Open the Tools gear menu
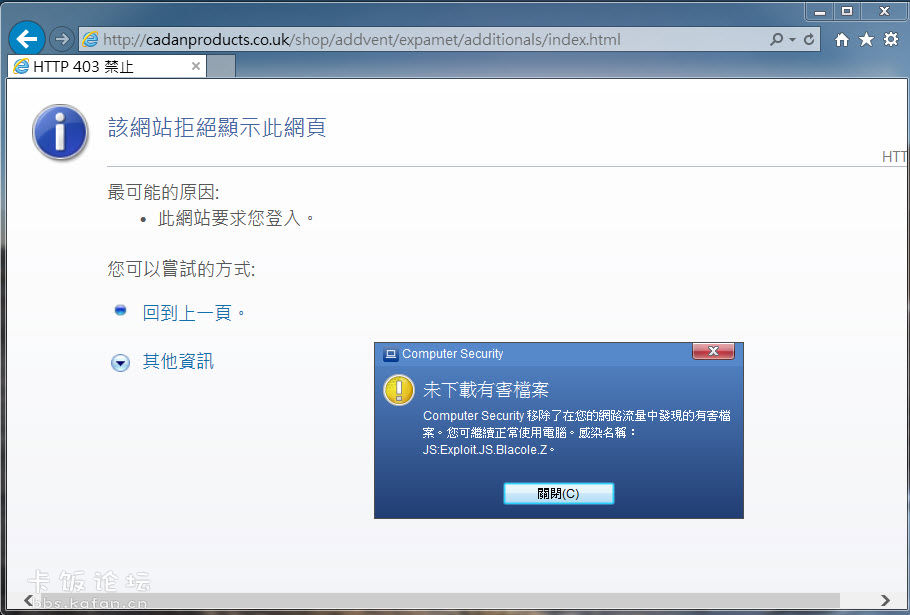The image size is (910, 615). coord(891,39)
